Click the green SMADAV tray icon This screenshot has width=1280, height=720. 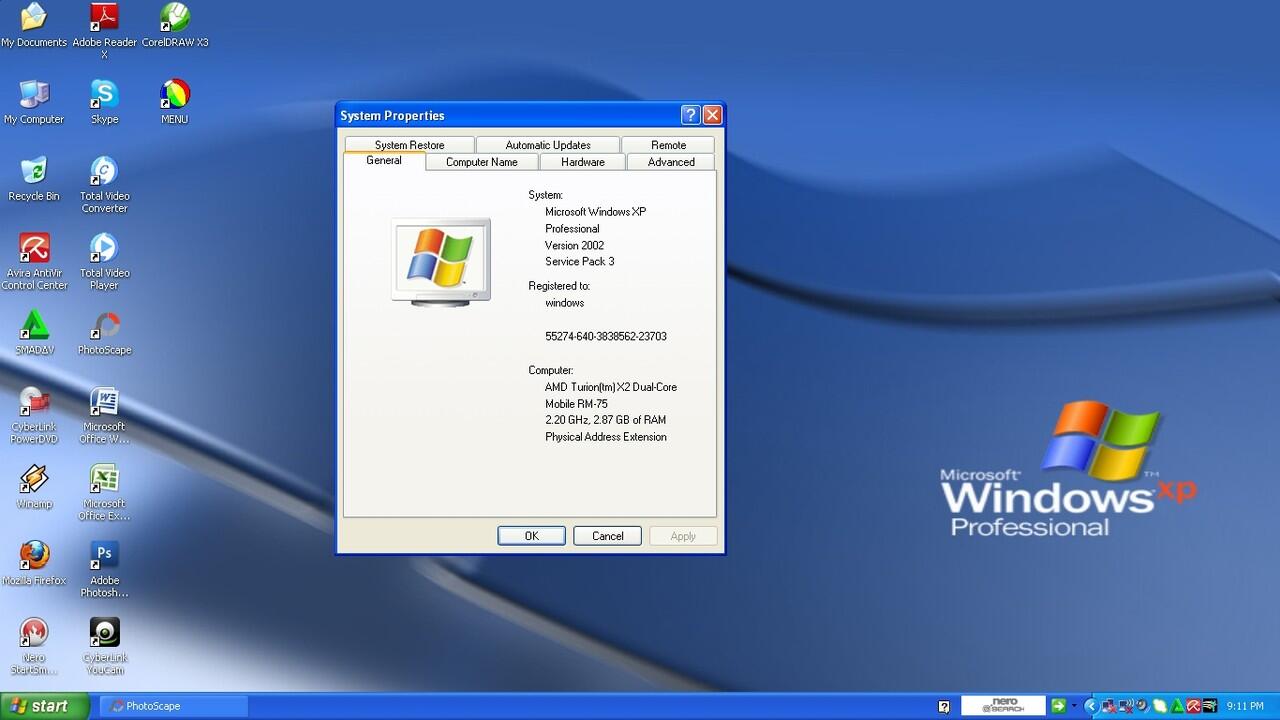1177,706
